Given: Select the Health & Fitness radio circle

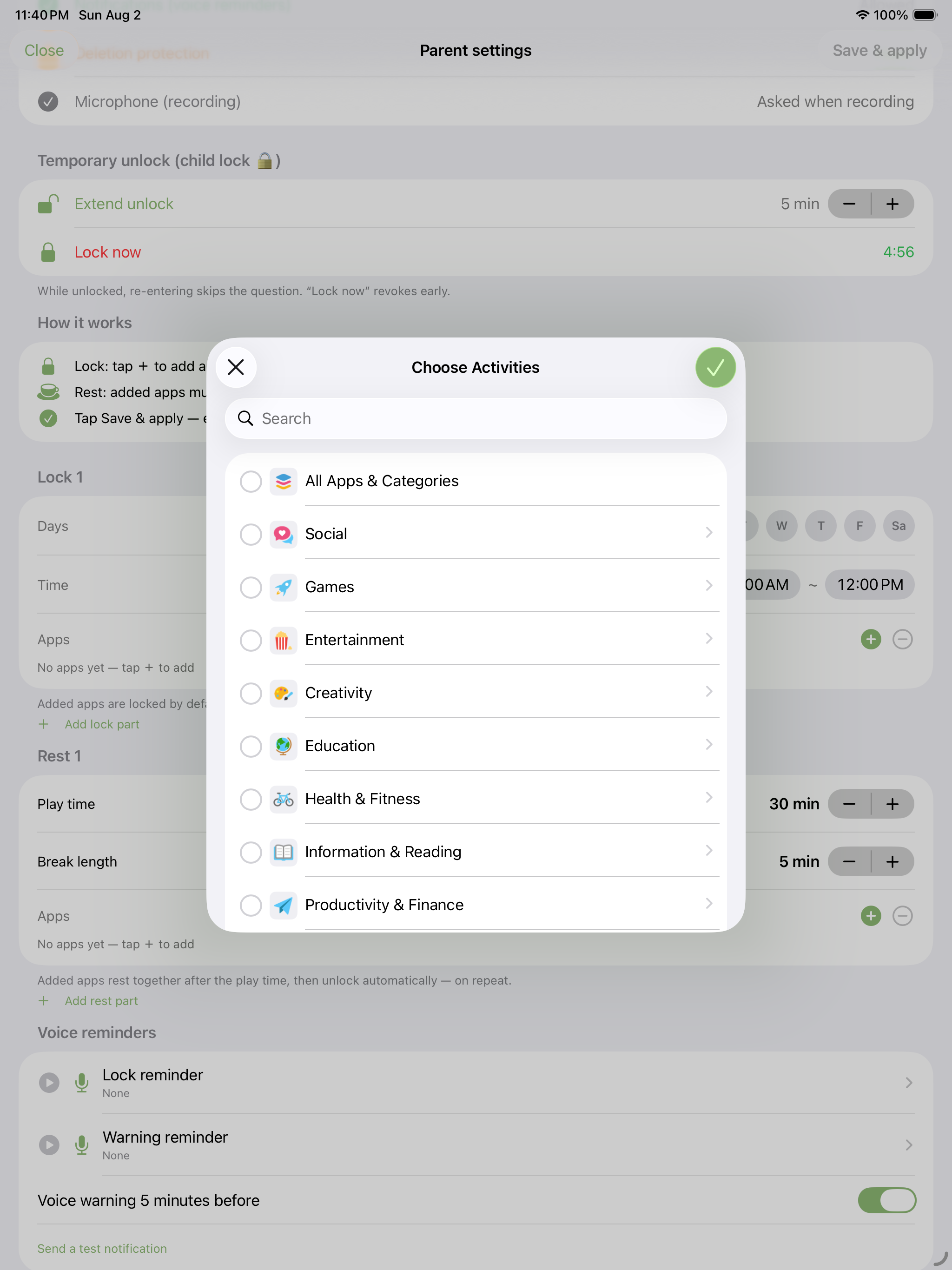Looking at the screenshot, I should [251, 799].
